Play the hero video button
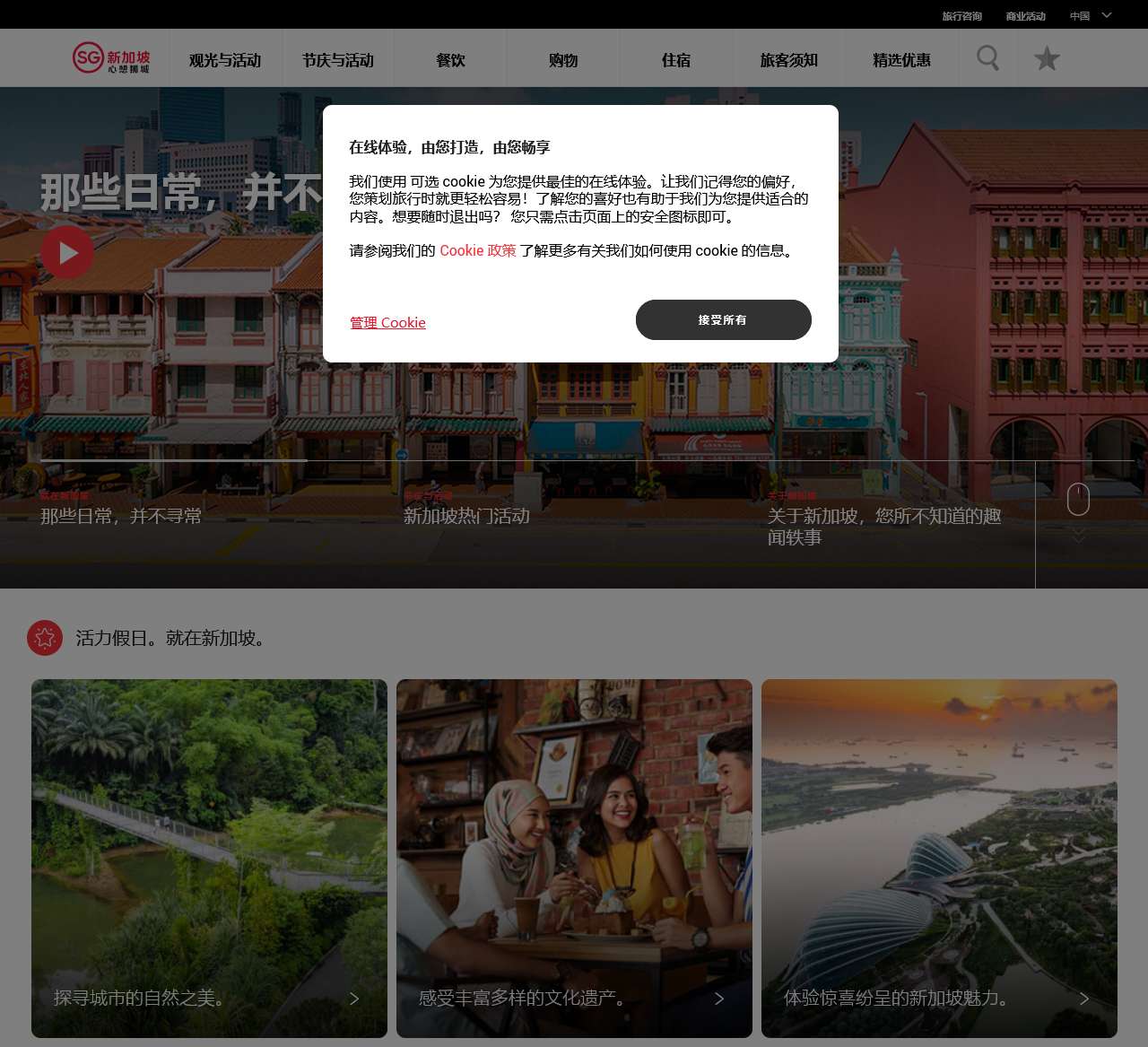1148x1047 pixels. point(67,253)
